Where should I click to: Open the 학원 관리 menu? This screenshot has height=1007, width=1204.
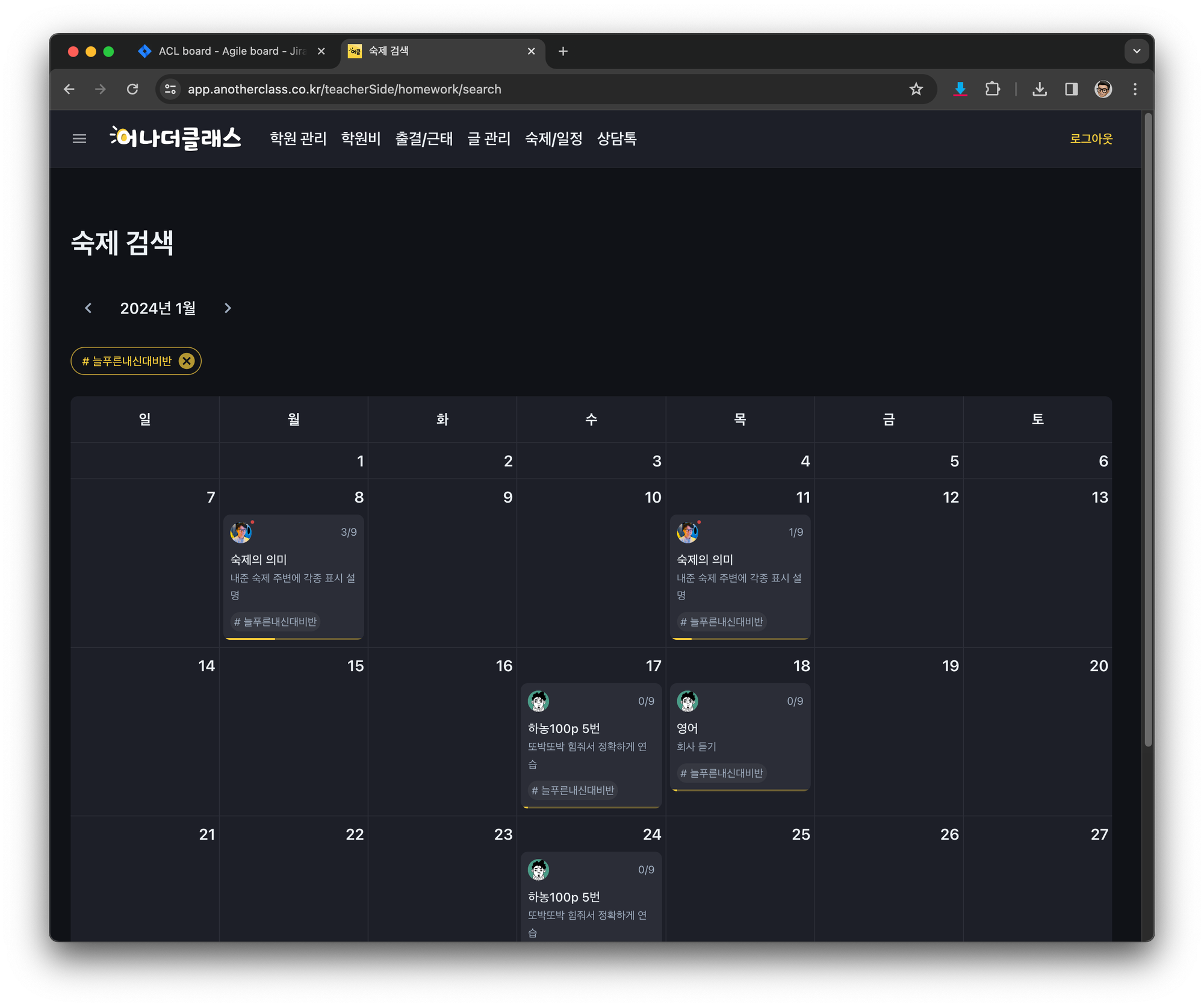(298, 139)
